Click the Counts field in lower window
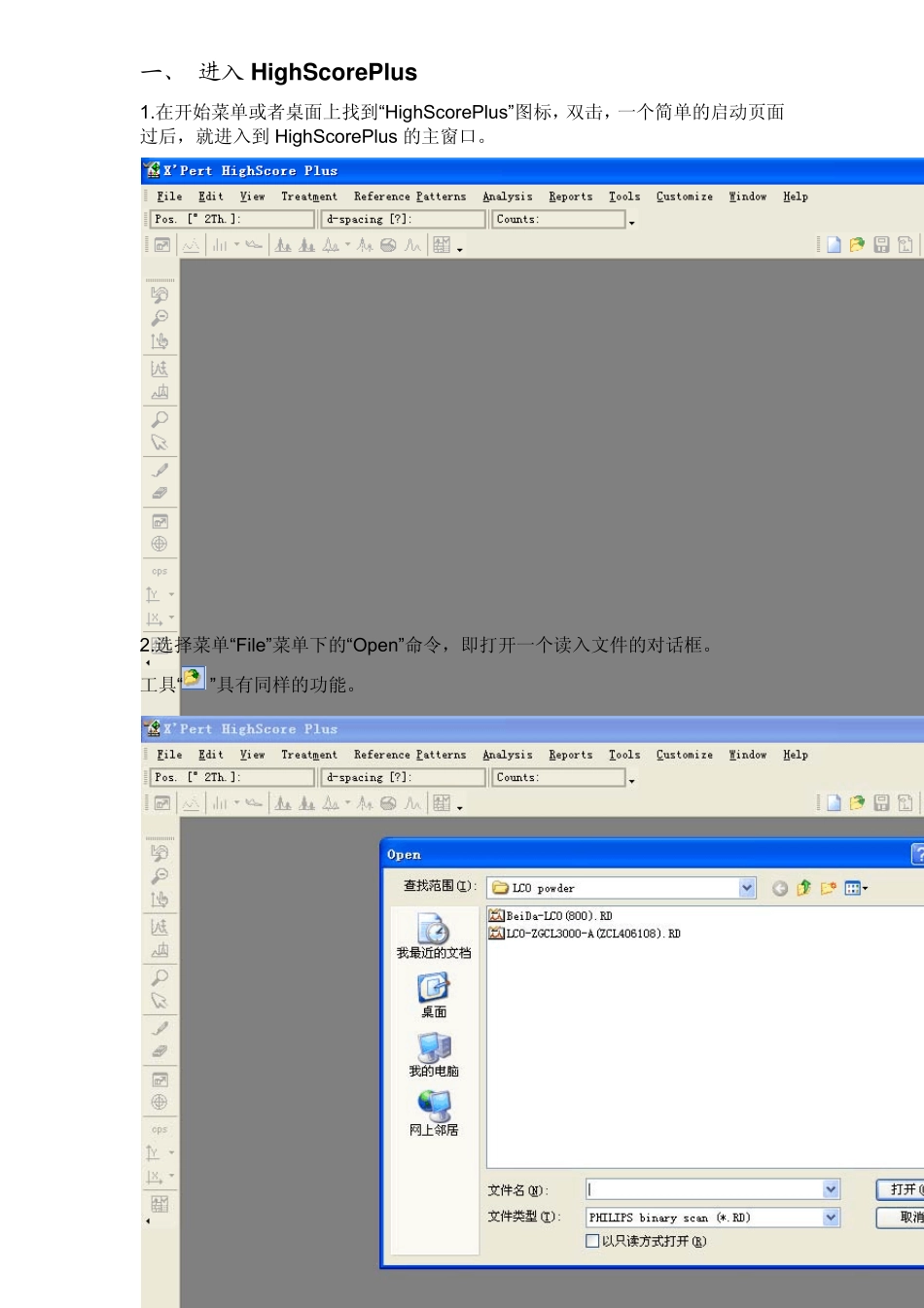 (x=559, y=778)
